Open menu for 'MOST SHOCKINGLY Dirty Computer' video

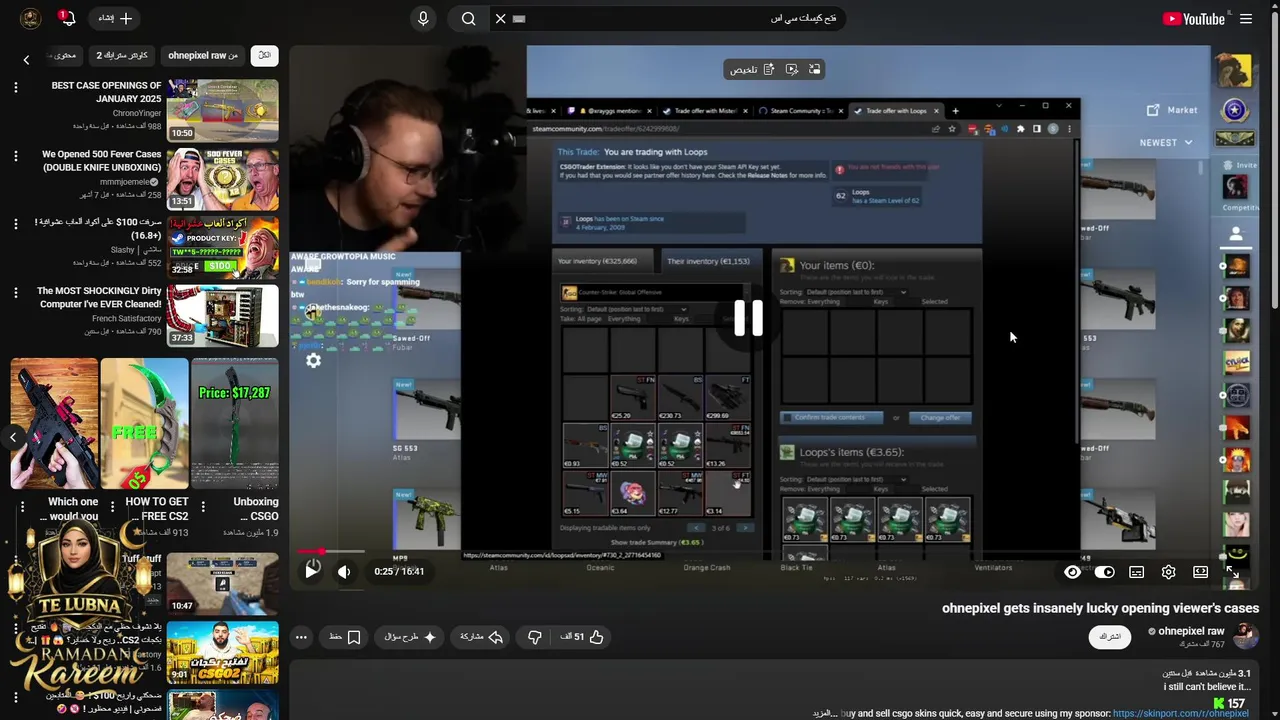coord(16,293)
